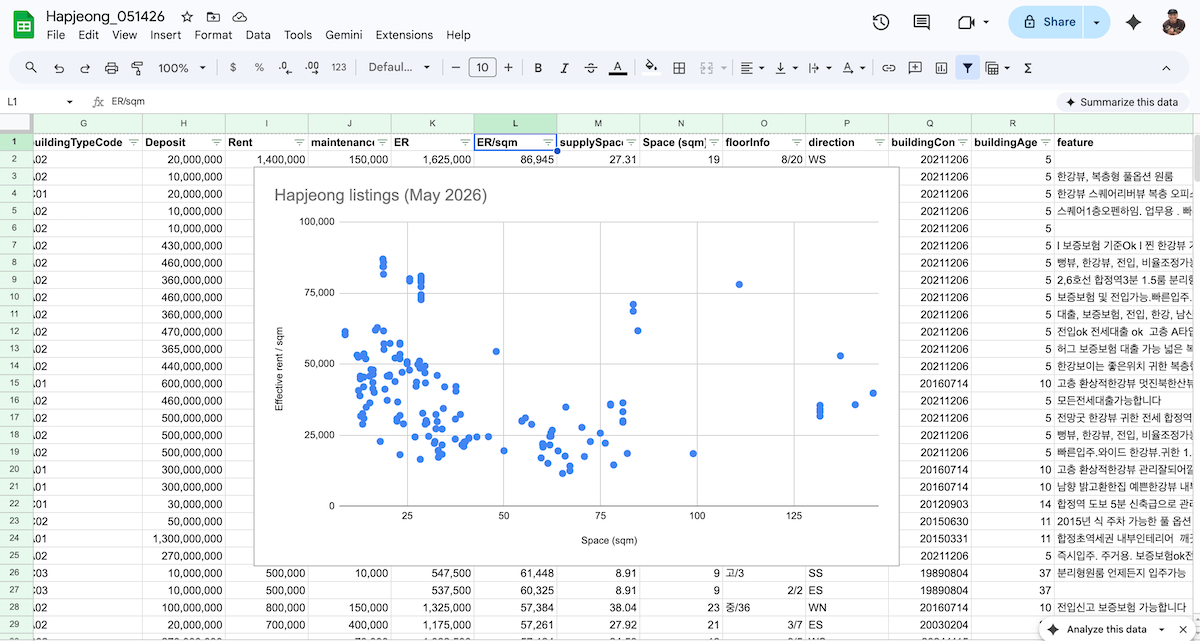The image size is (1200, 641).
Task: Click the borders icon in toolbar
Action: point(679,68)
